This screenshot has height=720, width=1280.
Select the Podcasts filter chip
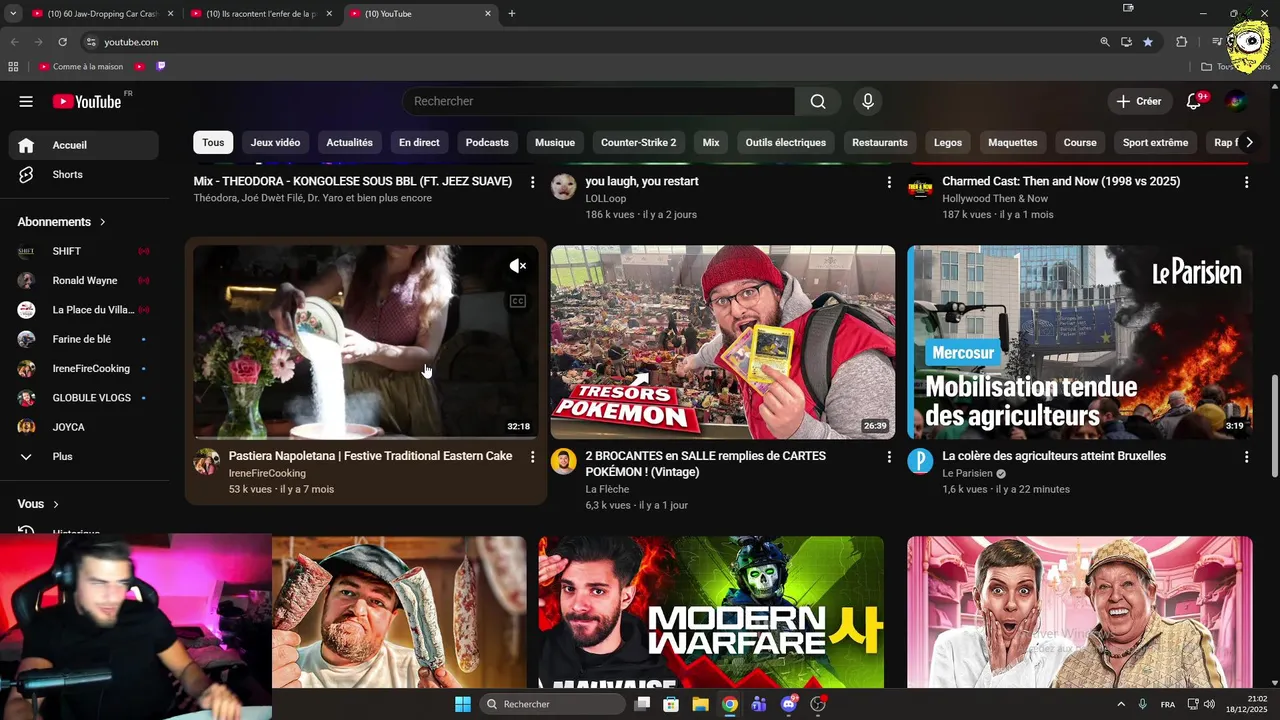coord(487,142)
